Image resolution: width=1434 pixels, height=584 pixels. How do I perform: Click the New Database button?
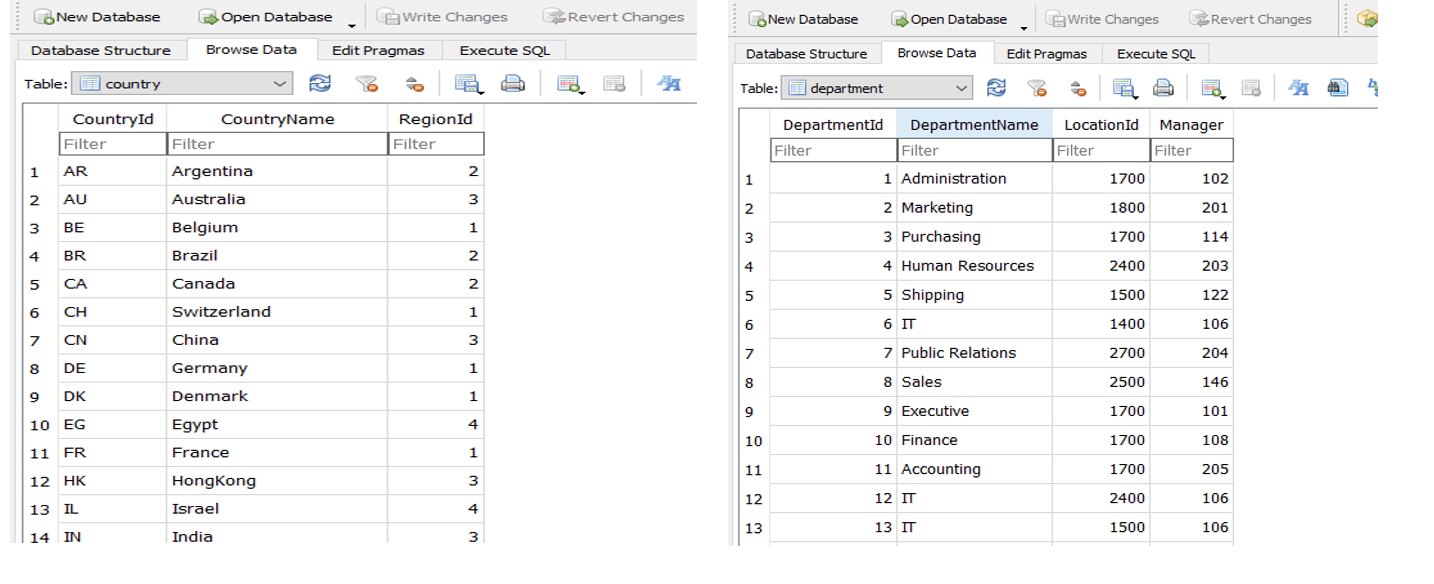pos(96,16)
